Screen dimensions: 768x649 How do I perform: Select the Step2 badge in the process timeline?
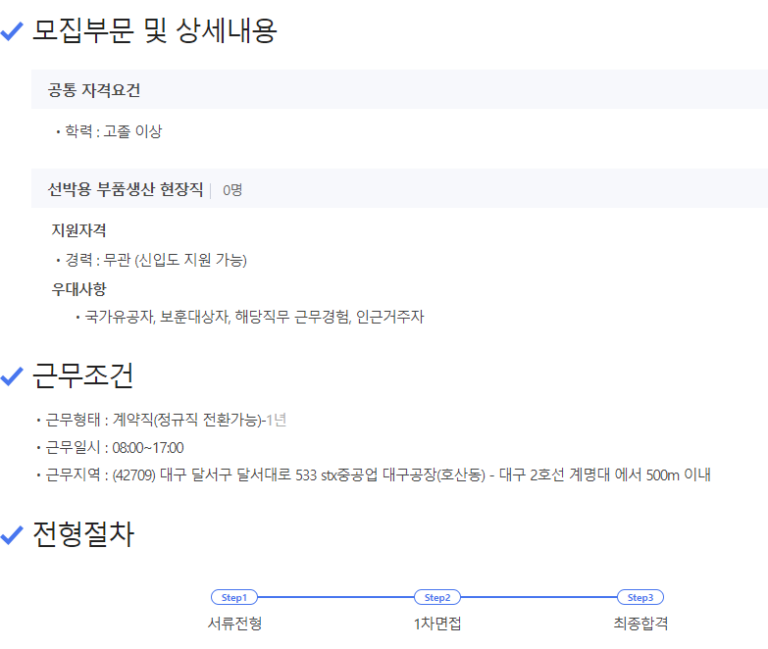pyautogui.click(x=438, y=597)
